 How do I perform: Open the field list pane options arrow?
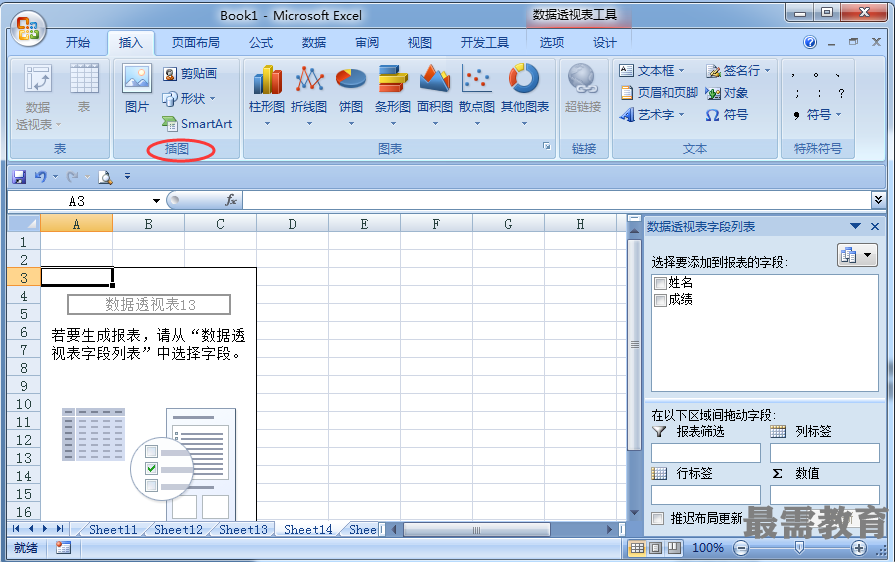[x=855, y=227]
